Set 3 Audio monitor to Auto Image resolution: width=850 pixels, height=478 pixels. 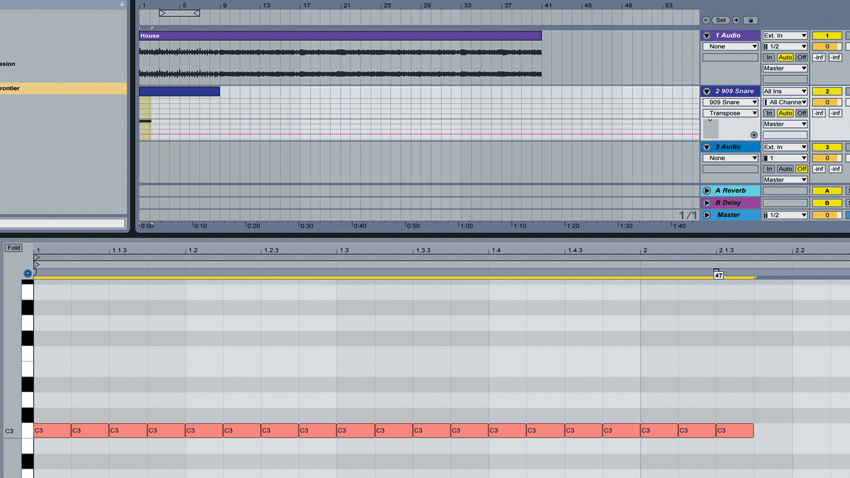[785, 169]
